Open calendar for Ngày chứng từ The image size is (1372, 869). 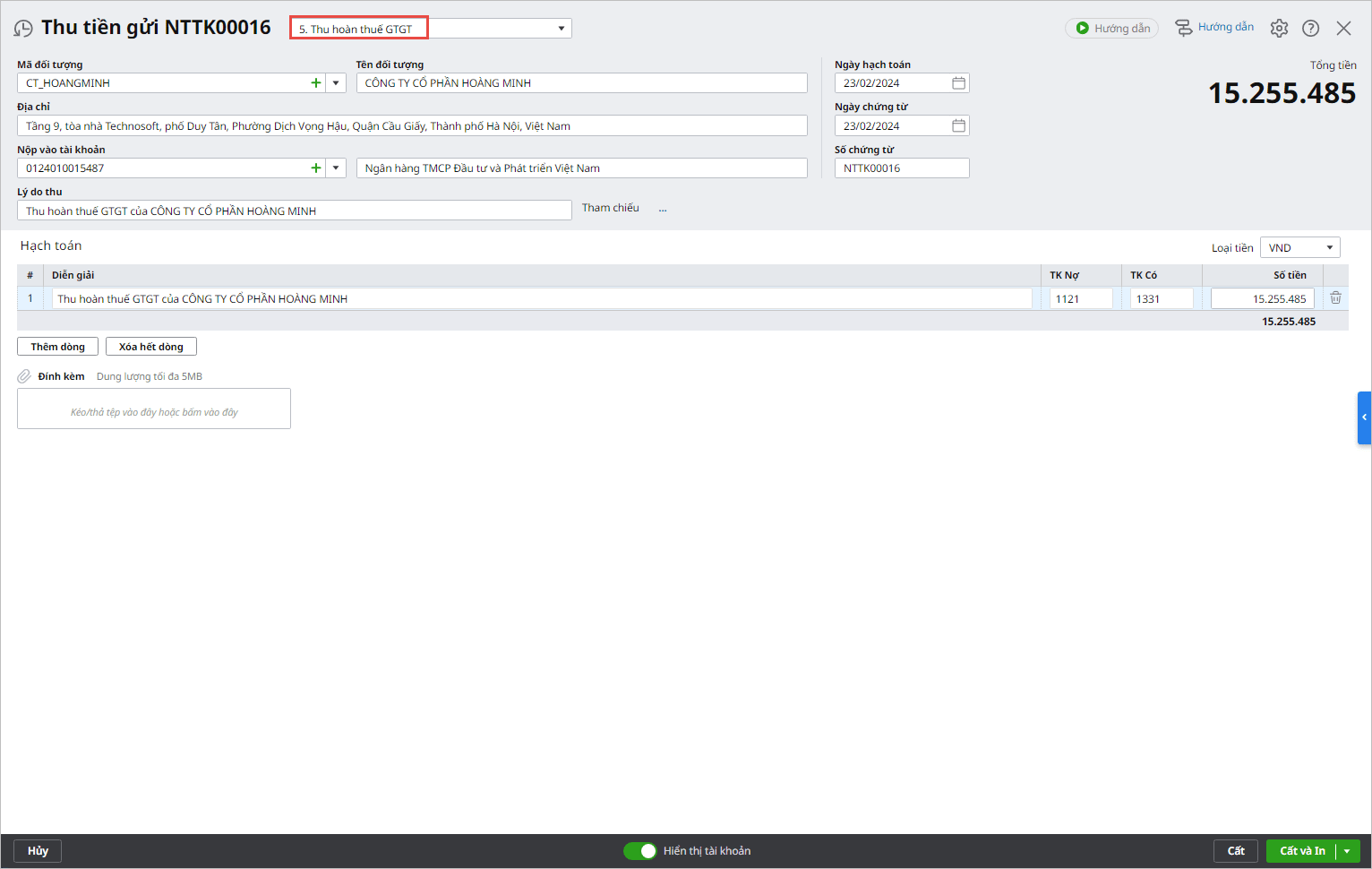pyautogui.click(x=958, y=126)
